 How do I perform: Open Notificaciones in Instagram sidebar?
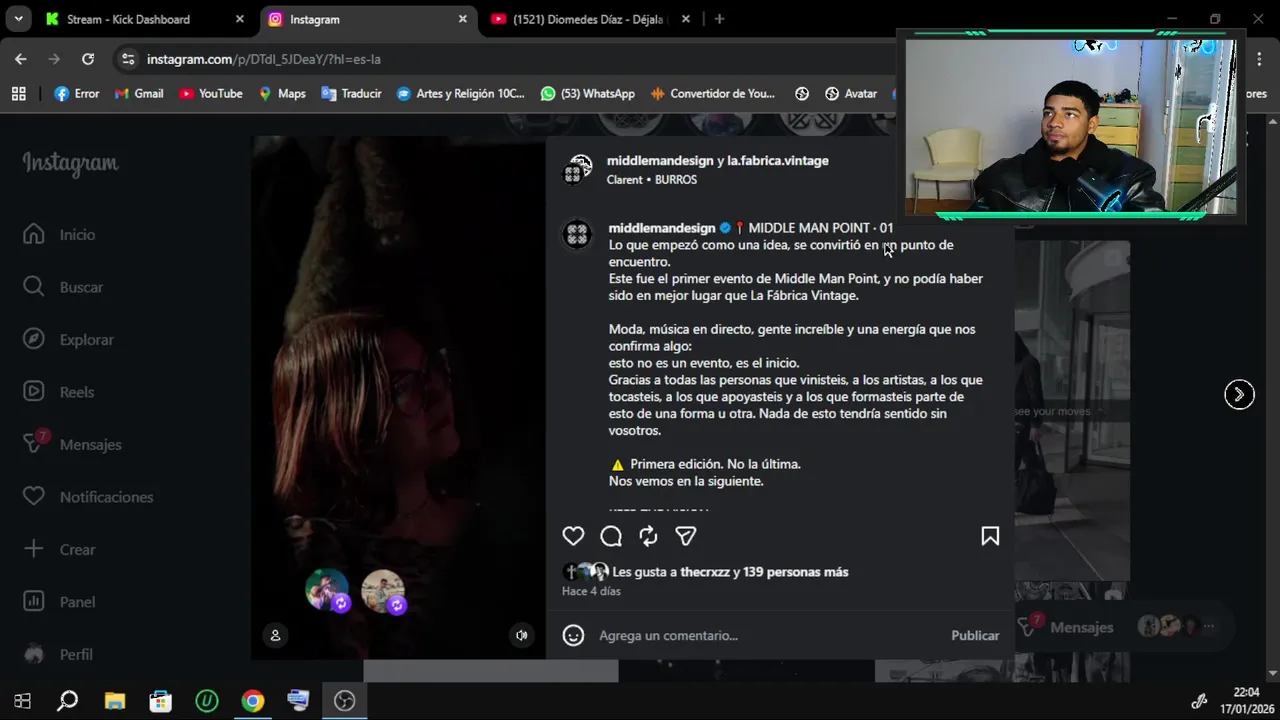coord(88,497)
